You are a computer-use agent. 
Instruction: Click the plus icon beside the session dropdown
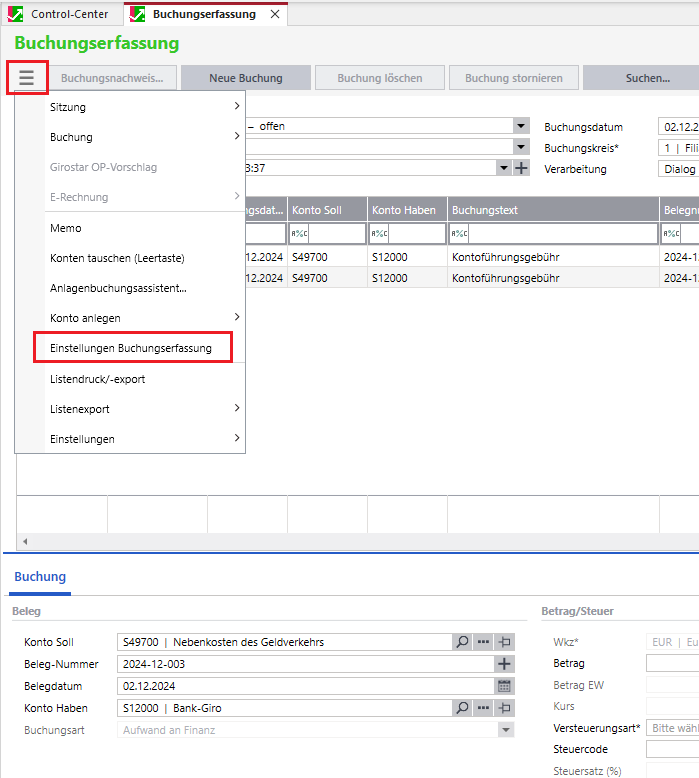click(521, 168)
